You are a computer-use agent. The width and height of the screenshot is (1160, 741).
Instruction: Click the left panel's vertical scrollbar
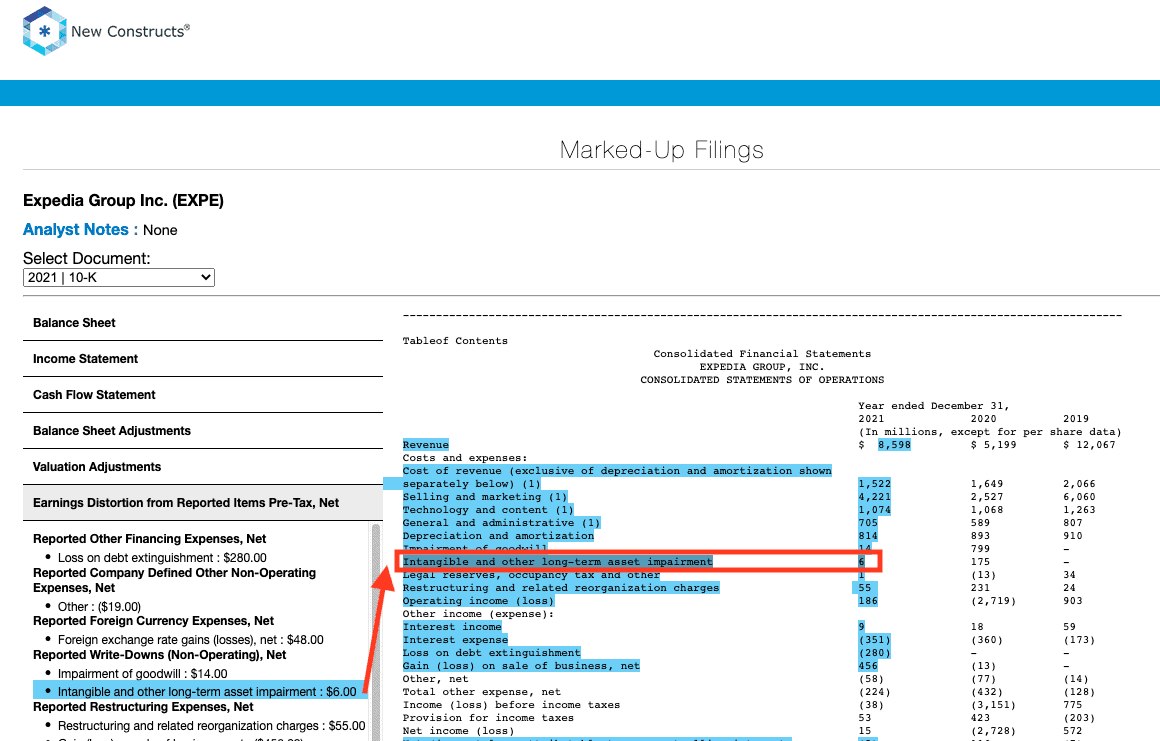pyautogui.click(x=376, y=632)
